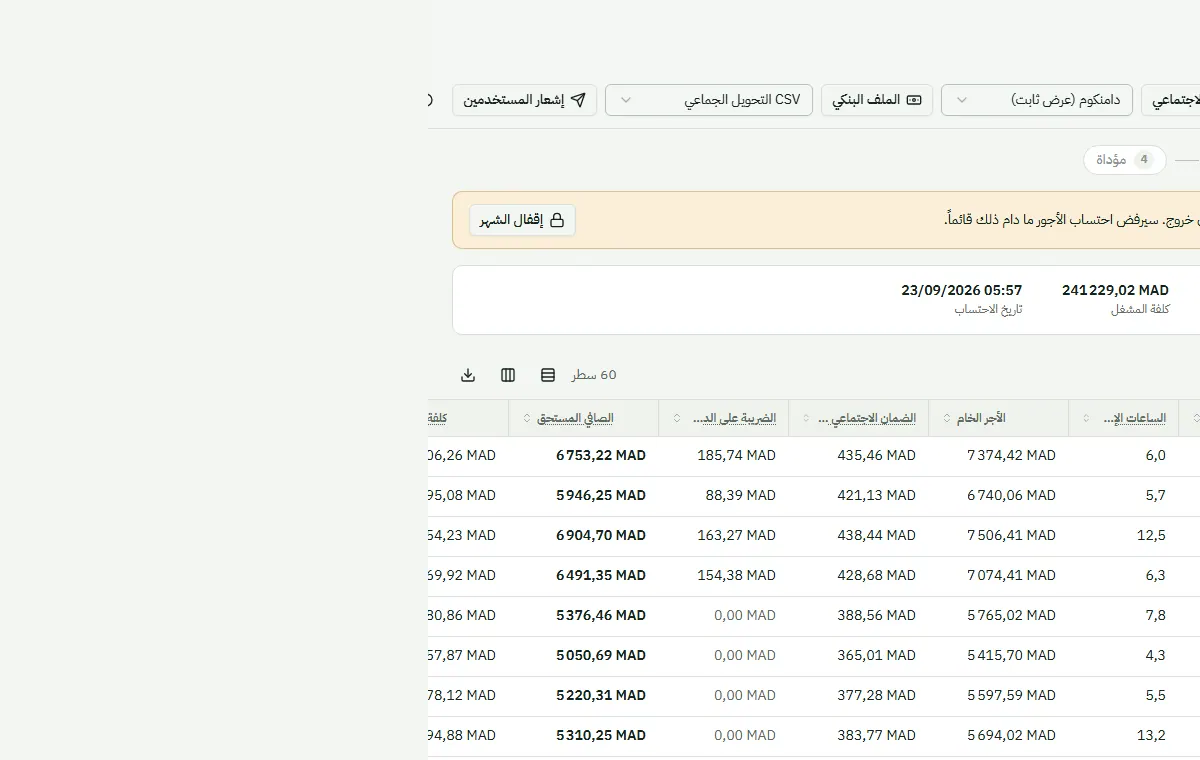Click gross salary 5 415,70 MAD
Viewport: 1200px width, 760px height.
(1011, 655)
